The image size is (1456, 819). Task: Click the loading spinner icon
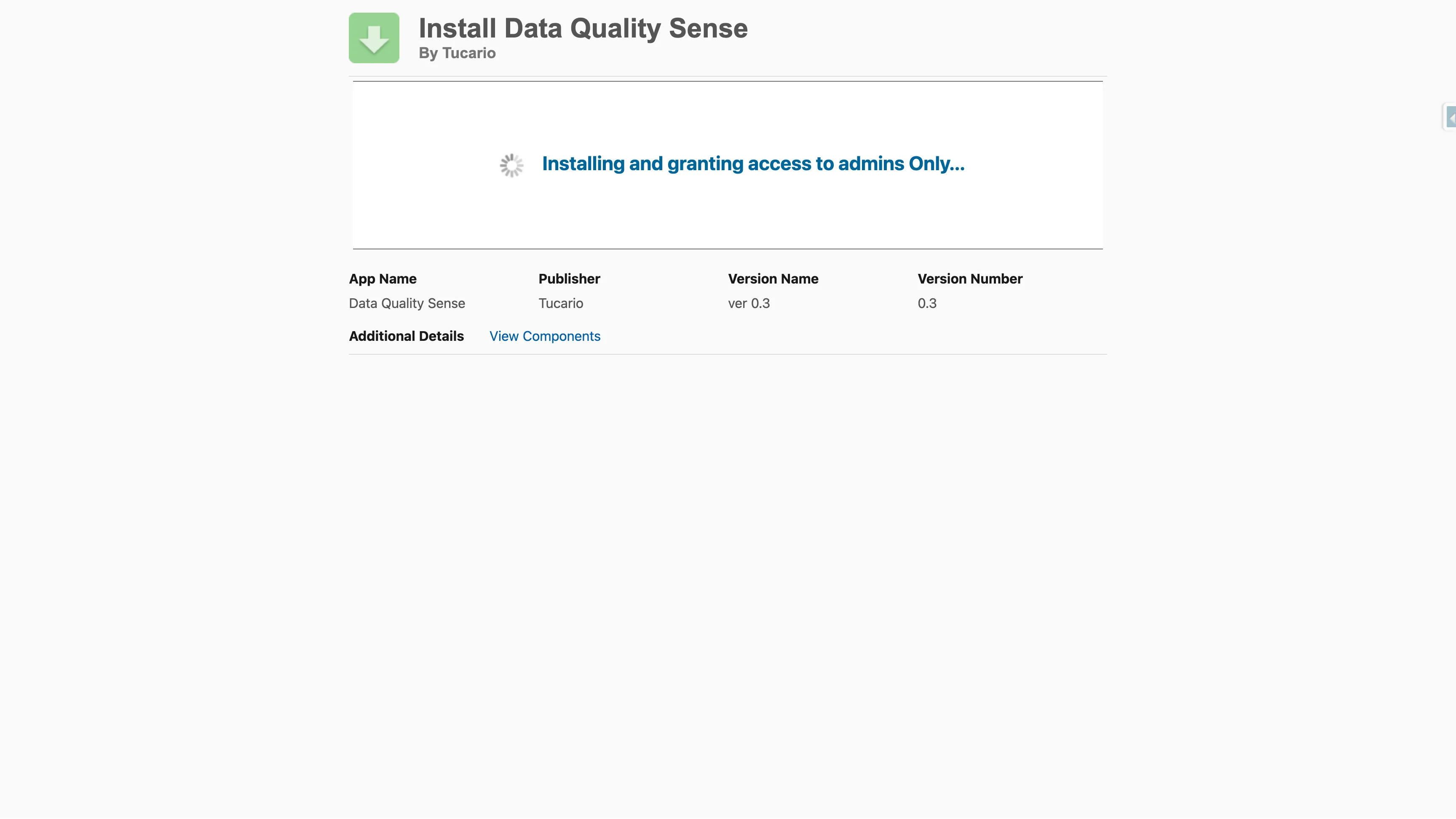click(511, 166)
